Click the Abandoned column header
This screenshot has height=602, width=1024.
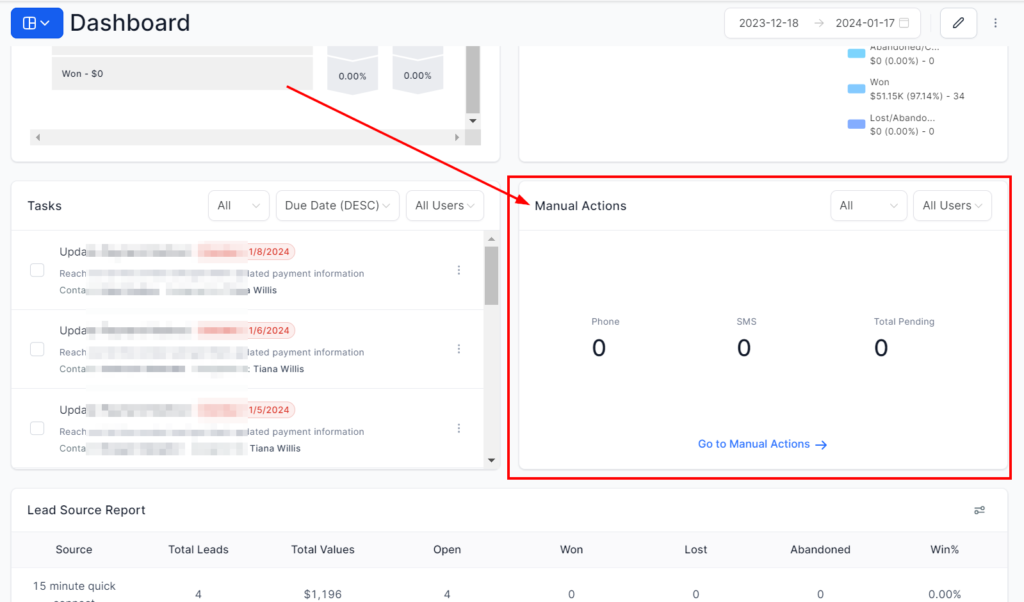coord(820,550)
